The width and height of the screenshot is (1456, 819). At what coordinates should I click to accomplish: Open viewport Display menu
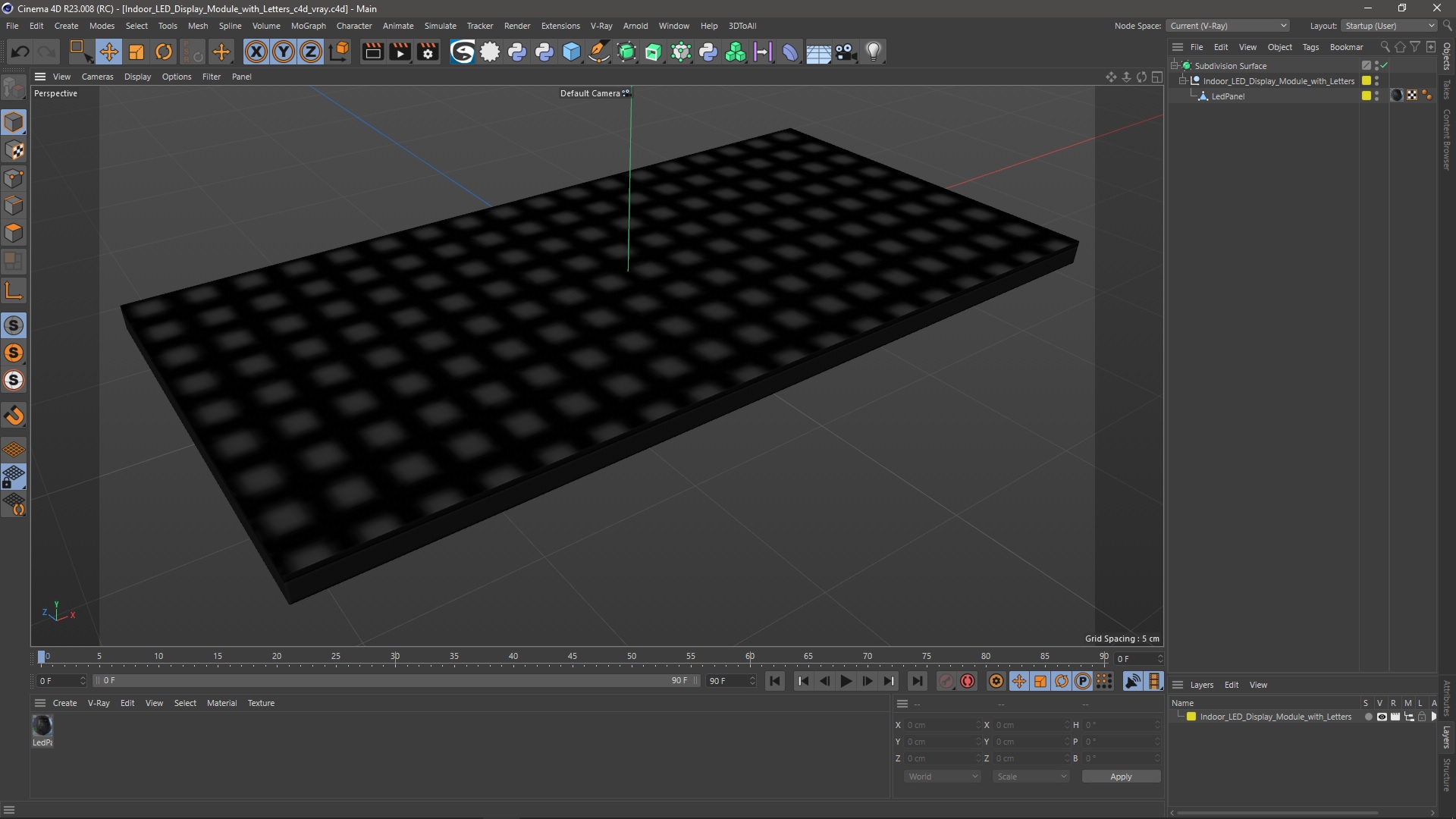(137, 77)
